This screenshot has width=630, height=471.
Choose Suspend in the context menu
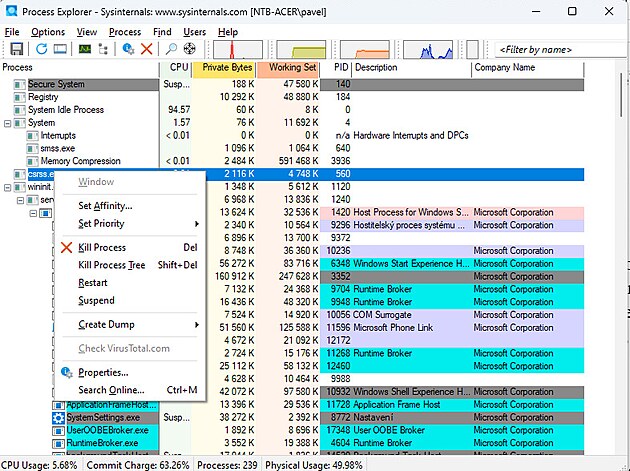[x=96, y=301]
